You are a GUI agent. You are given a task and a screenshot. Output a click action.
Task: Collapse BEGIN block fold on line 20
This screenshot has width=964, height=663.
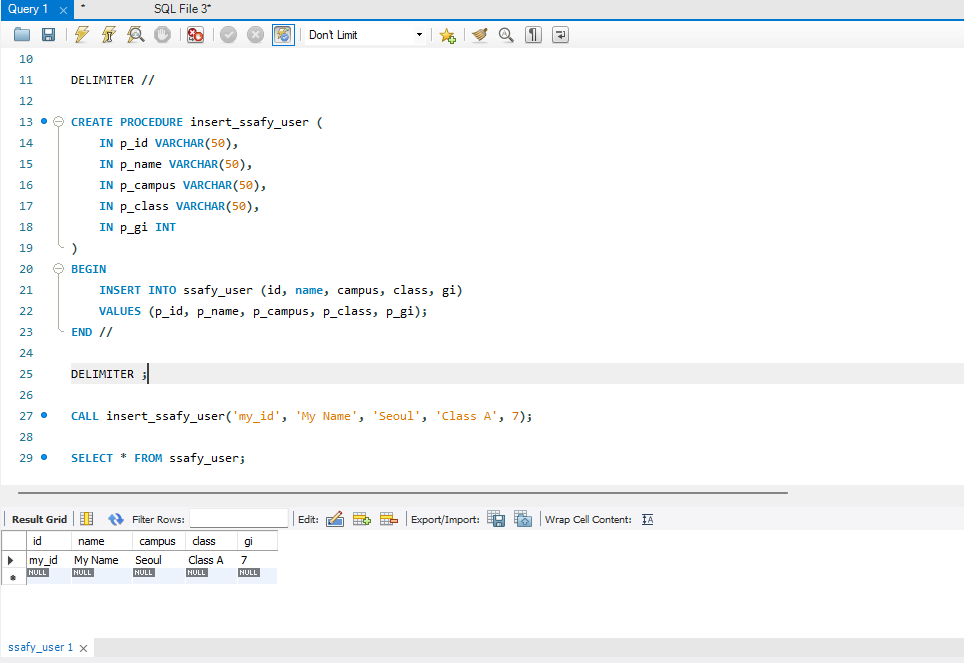(x=58, y=269)
